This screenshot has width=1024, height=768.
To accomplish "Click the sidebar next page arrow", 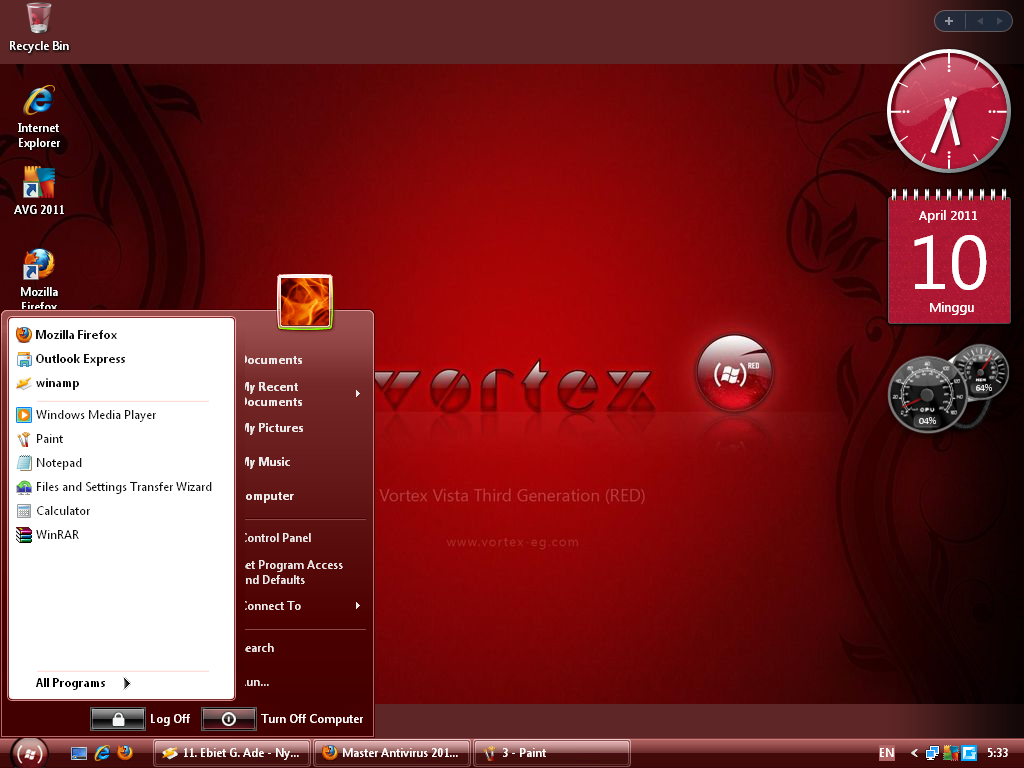I will pyautogui.click(x=999, y=21).
